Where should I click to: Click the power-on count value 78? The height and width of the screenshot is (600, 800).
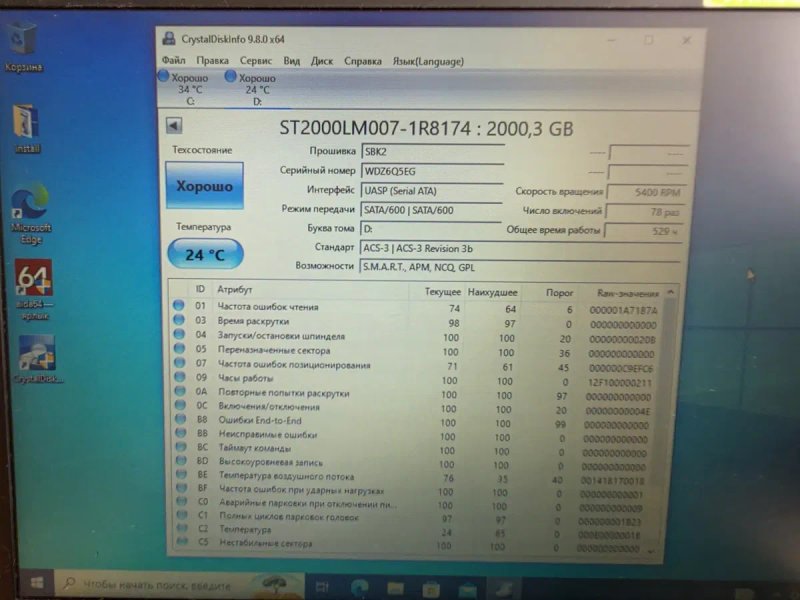point(645,212)
